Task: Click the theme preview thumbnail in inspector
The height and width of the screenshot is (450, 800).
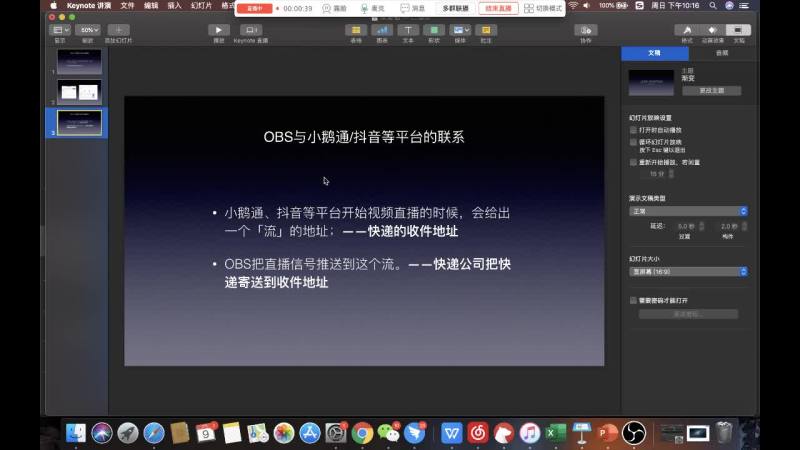Action: pyautogui.click(x=652, y=83)
